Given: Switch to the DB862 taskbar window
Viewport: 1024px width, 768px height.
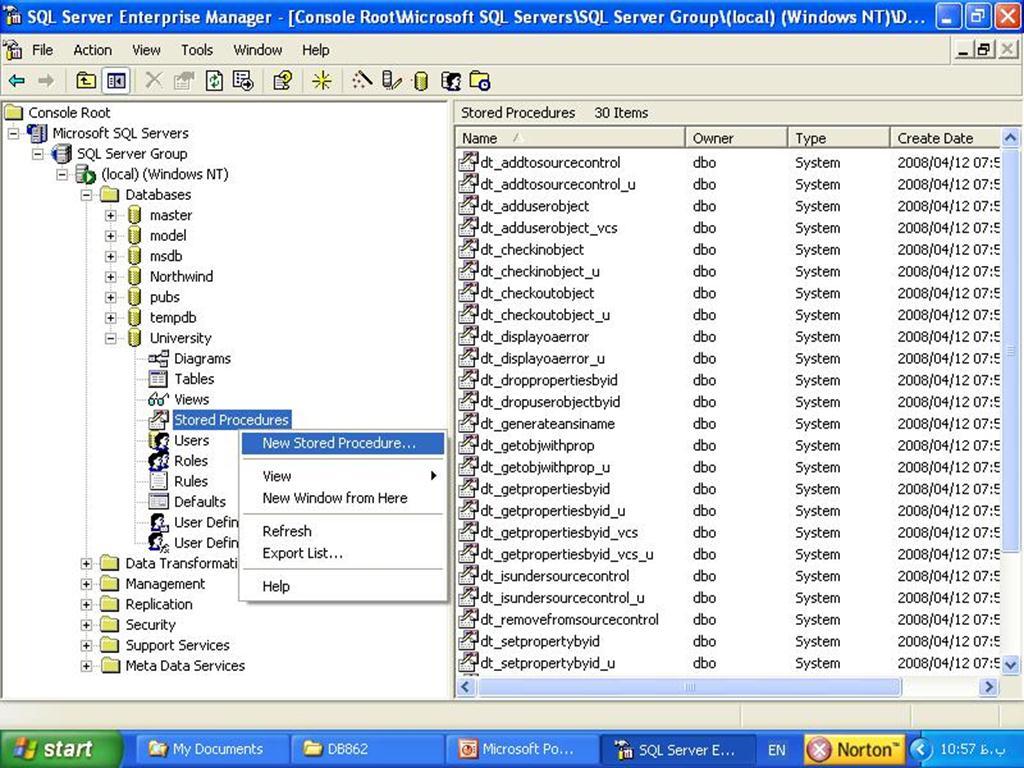Looking at the screenshot, I should (x=367, y=749).
